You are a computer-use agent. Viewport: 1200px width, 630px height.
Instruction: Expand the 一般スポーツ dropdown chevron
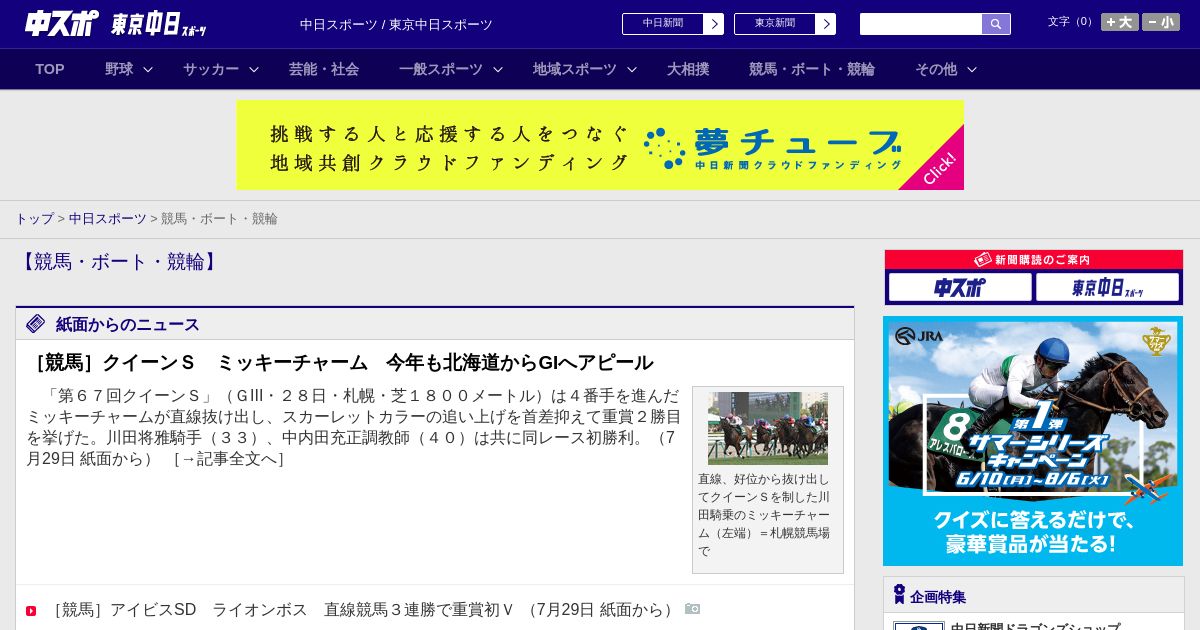pyautogui.click(x=498, y=69)
